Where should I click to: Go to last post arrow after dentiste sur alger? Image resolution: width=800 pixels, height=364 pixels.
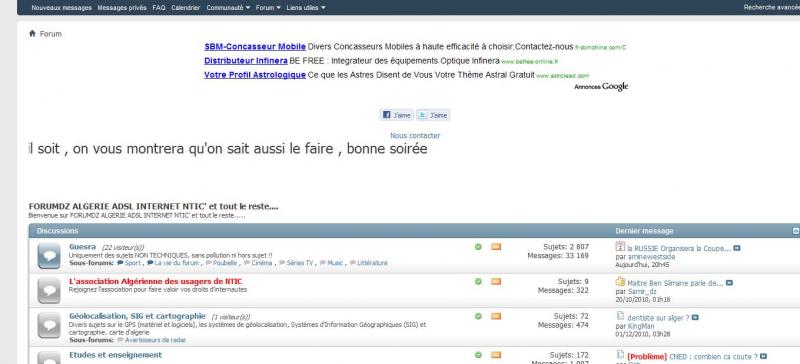point(695,318)
